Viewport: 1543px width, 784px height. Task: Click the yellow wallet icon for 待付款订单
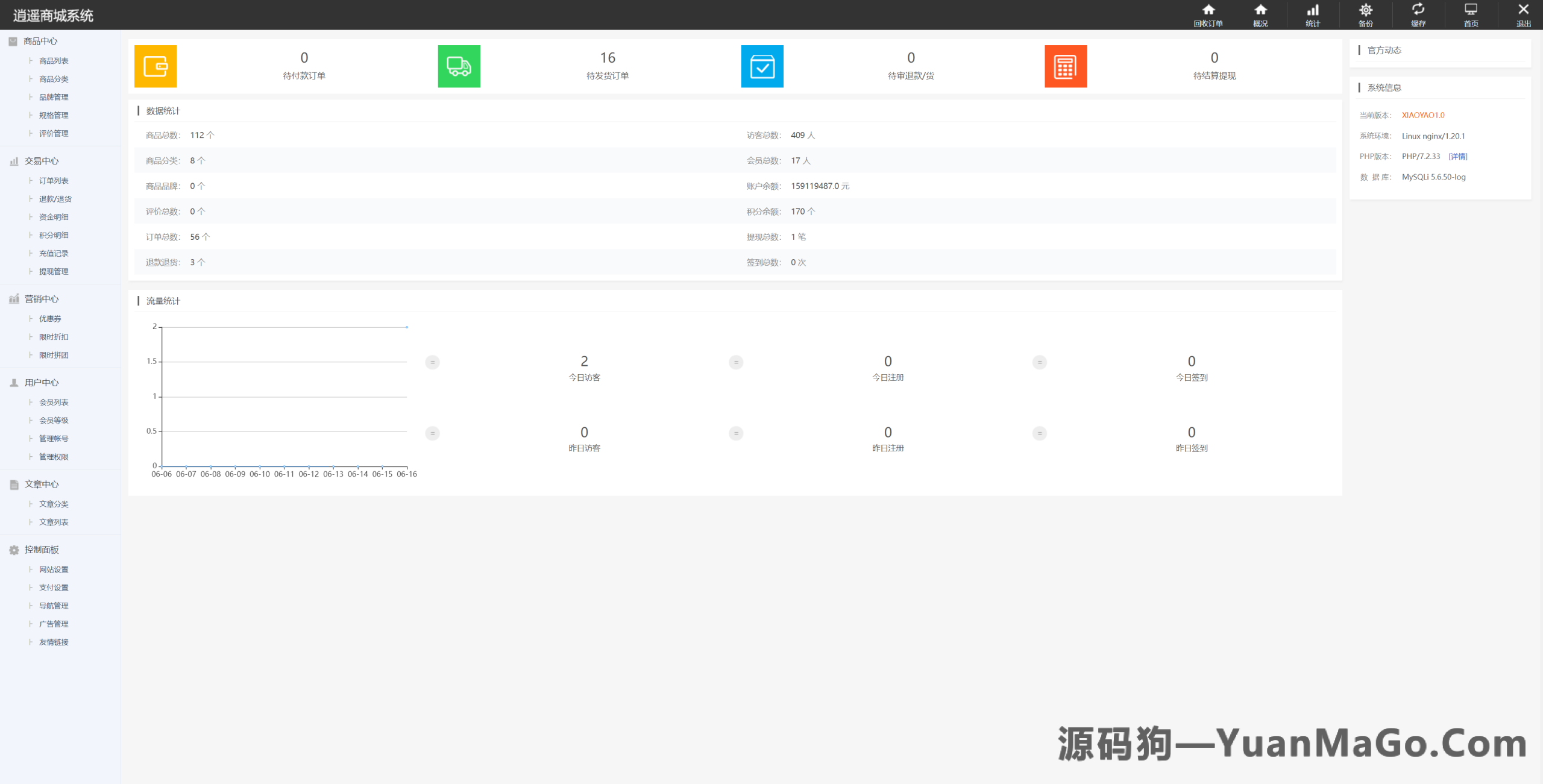tap(156, 66)
